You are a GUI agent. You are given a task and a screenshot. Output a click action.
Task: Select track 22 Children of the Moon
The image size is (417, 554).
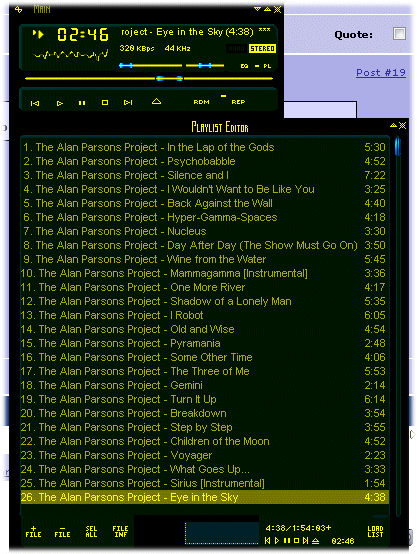coord(205,441)
